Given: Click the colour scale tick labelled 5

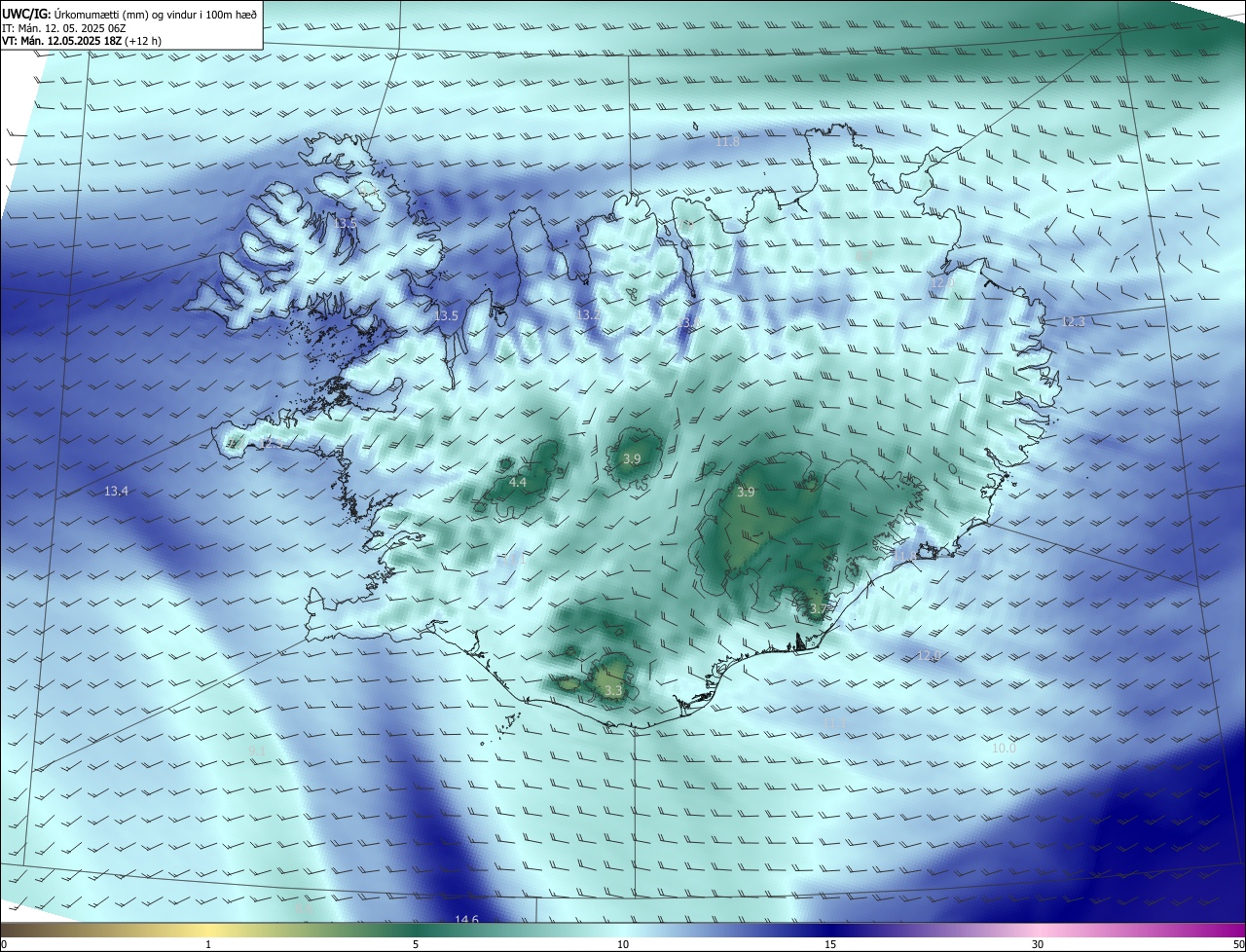Looking at the screenshot, I should click(x=416, y=945).
